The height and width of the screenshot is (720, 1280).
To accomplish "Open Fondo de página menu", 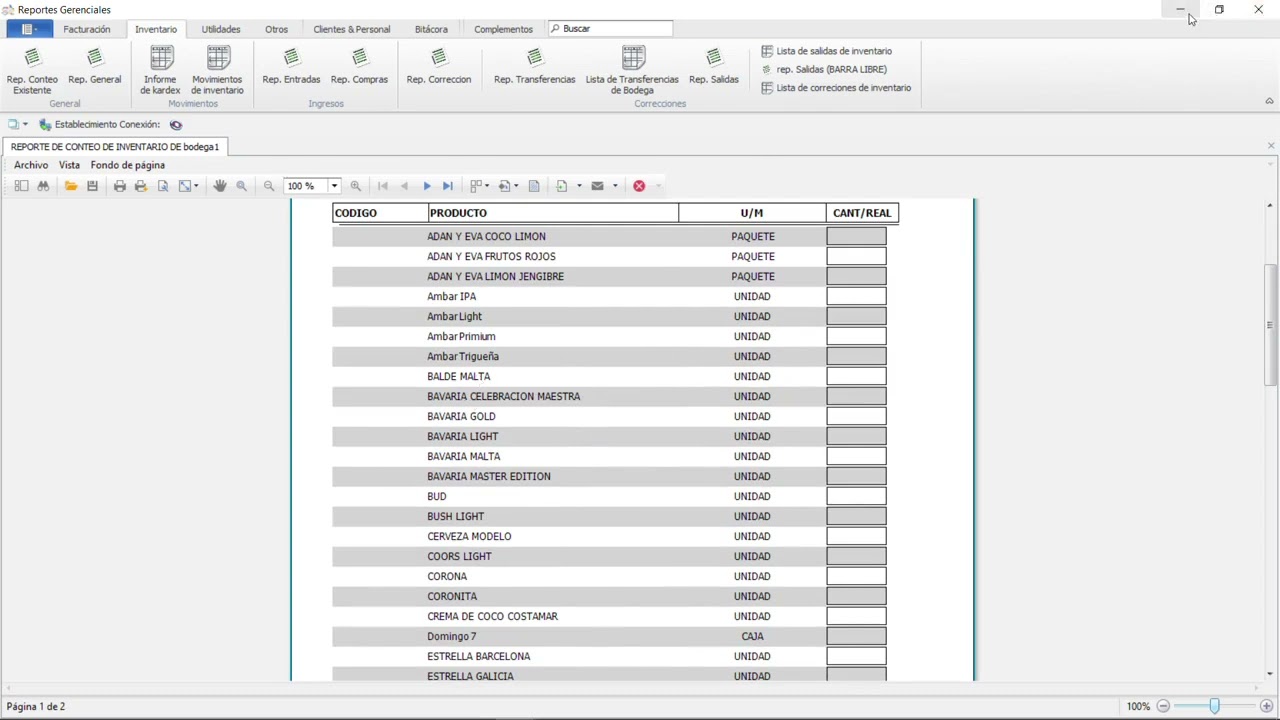I will (x=128, y=165).
